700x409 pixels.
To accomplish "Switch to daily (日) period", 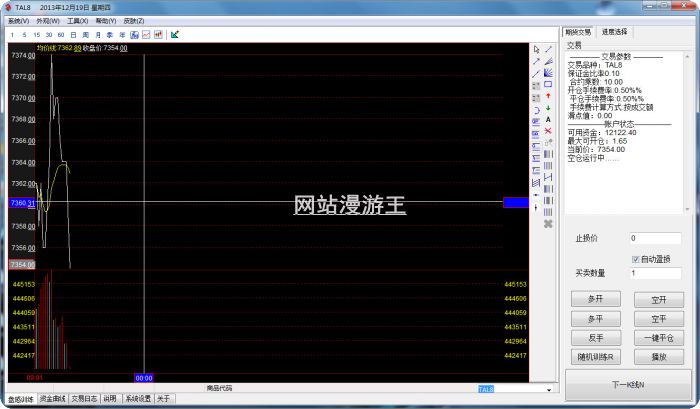I will pos(73,35).
